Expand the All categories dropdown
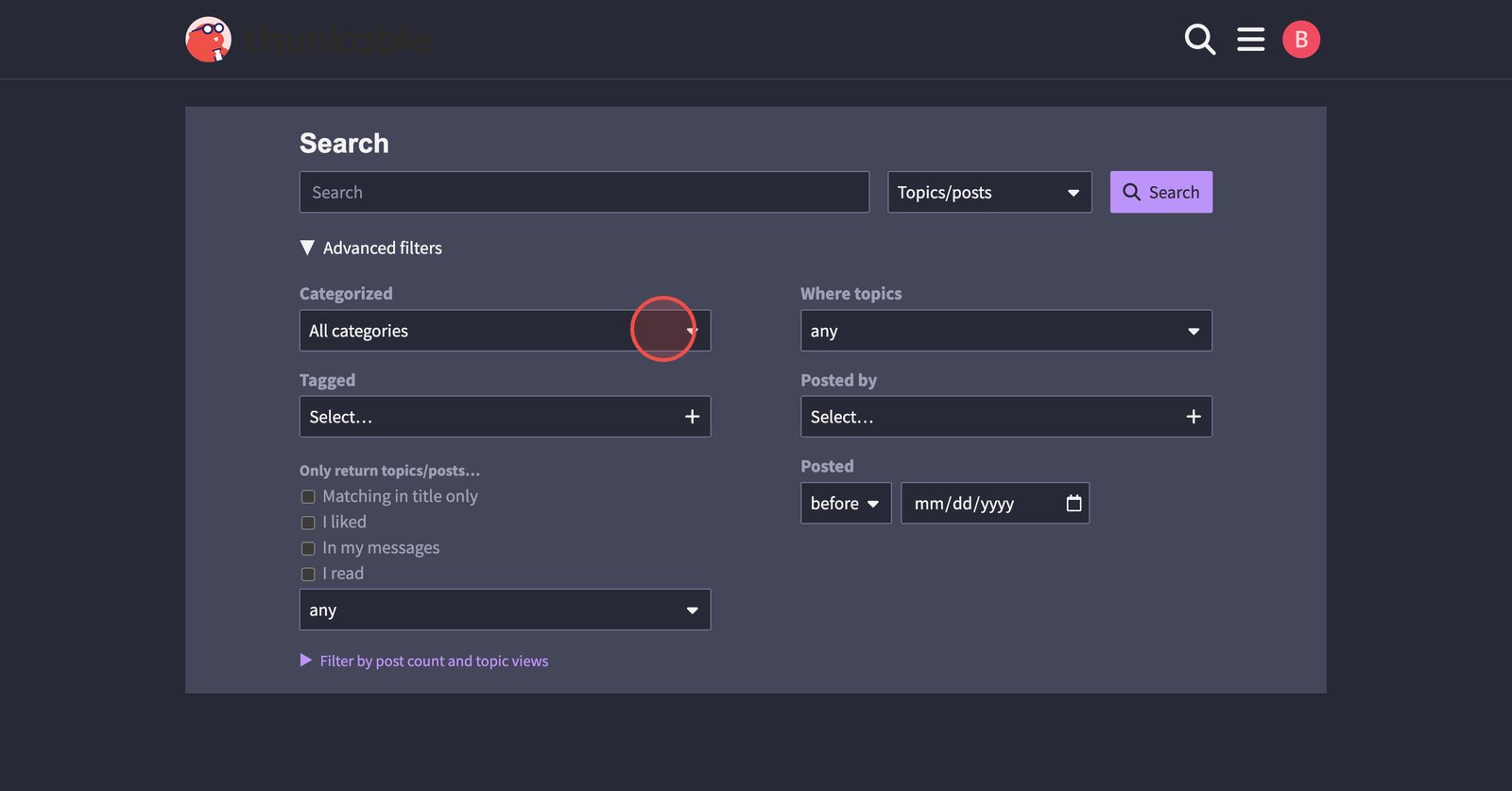The image size is (1512, 791). coord(505,331)
